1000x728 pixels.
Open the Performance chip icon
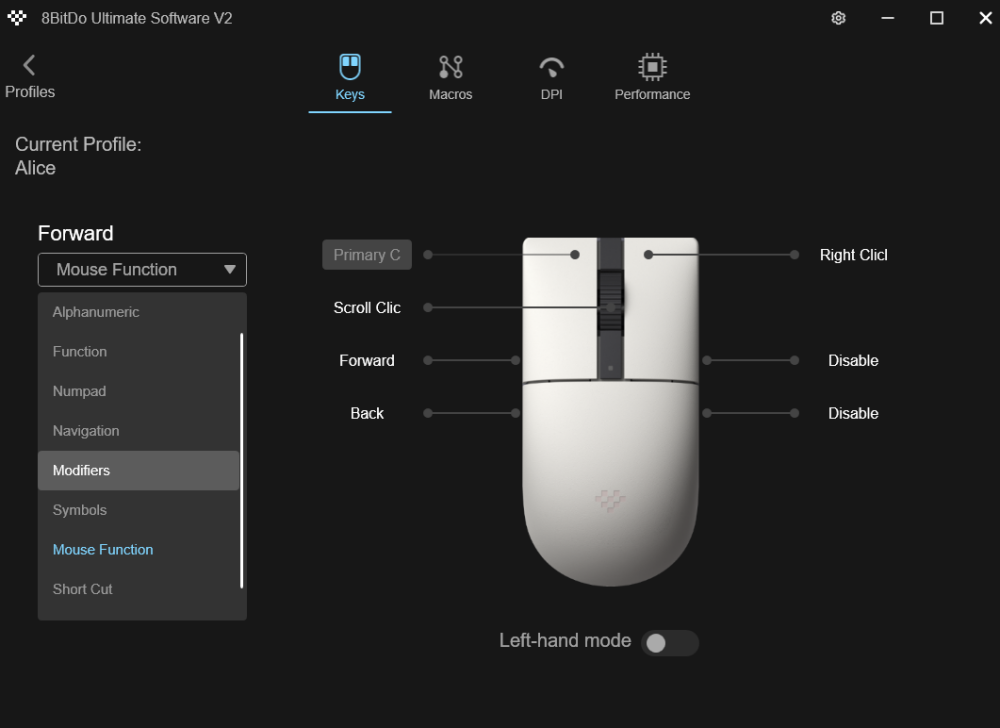(652, 67)
